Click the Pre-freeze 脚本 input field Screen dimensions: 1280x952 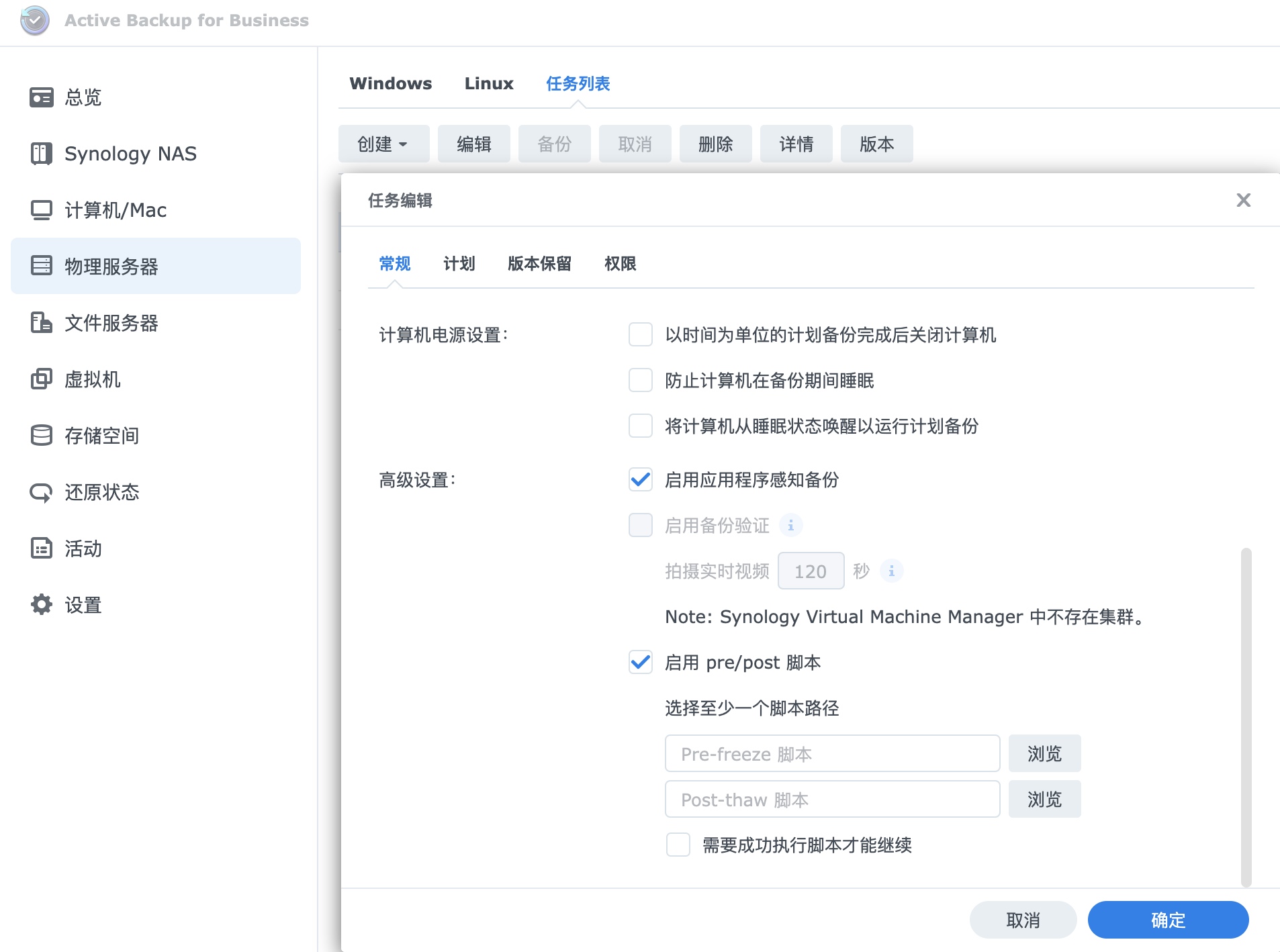coord(833,753)
